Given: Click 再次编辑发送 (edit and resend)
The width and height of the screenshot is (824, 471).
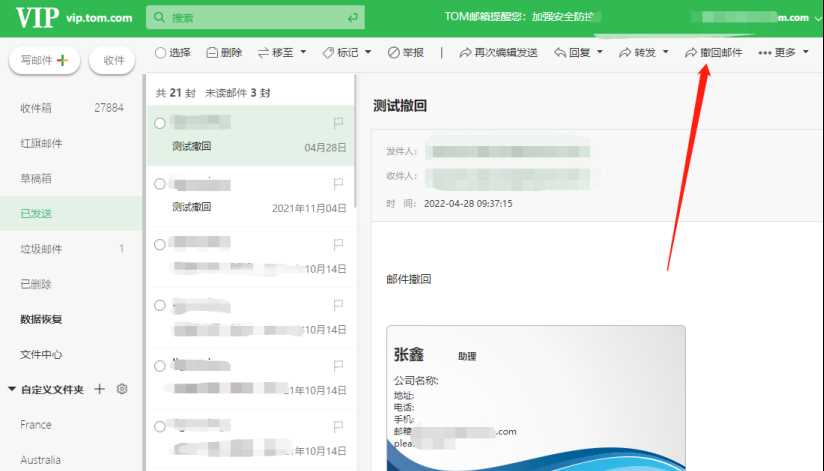Looking at the screenshot, I should pos(498,53).
